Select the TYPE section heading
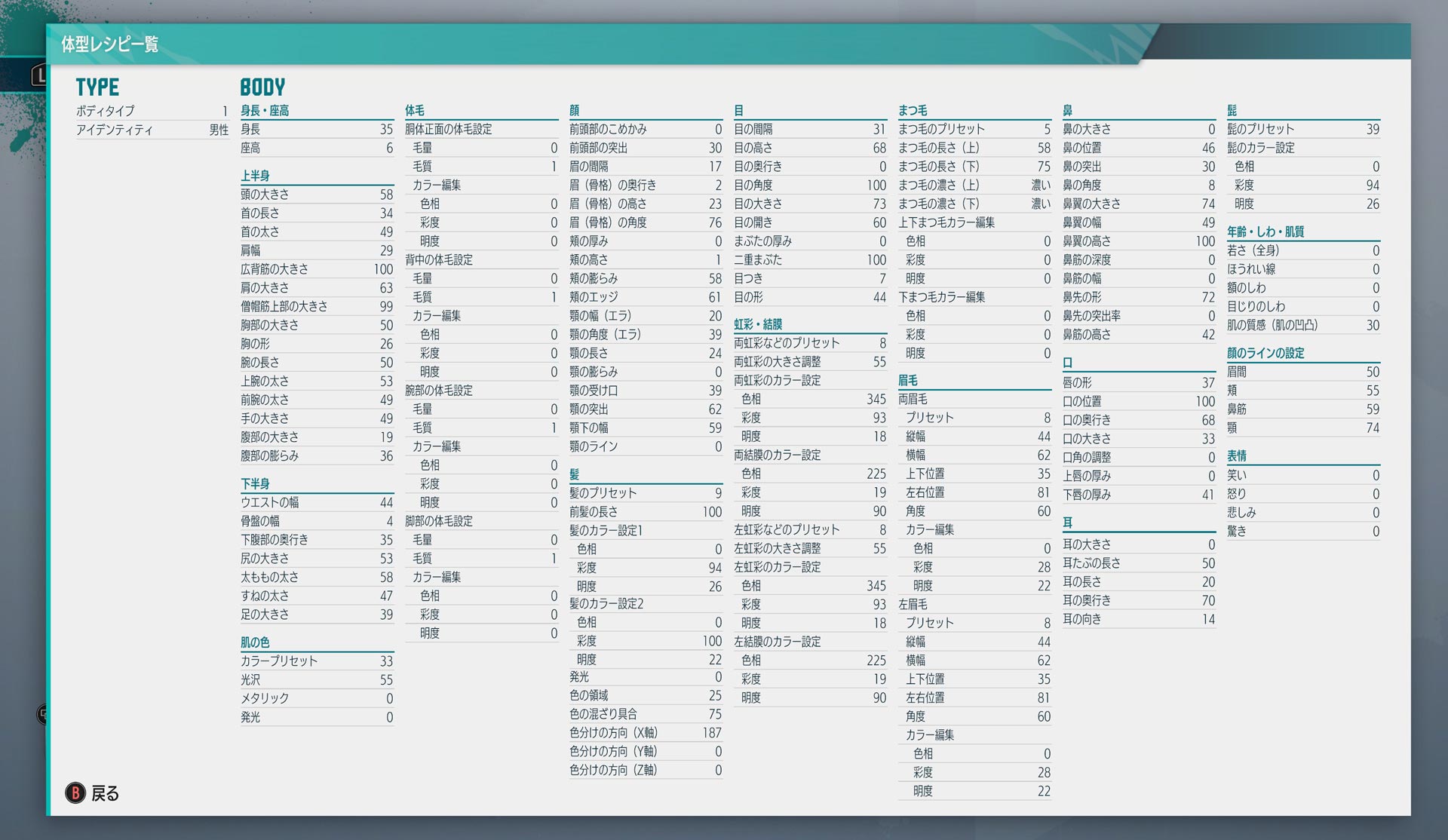This screenshot has height=840, width=1448. click(x=97, y=87)
